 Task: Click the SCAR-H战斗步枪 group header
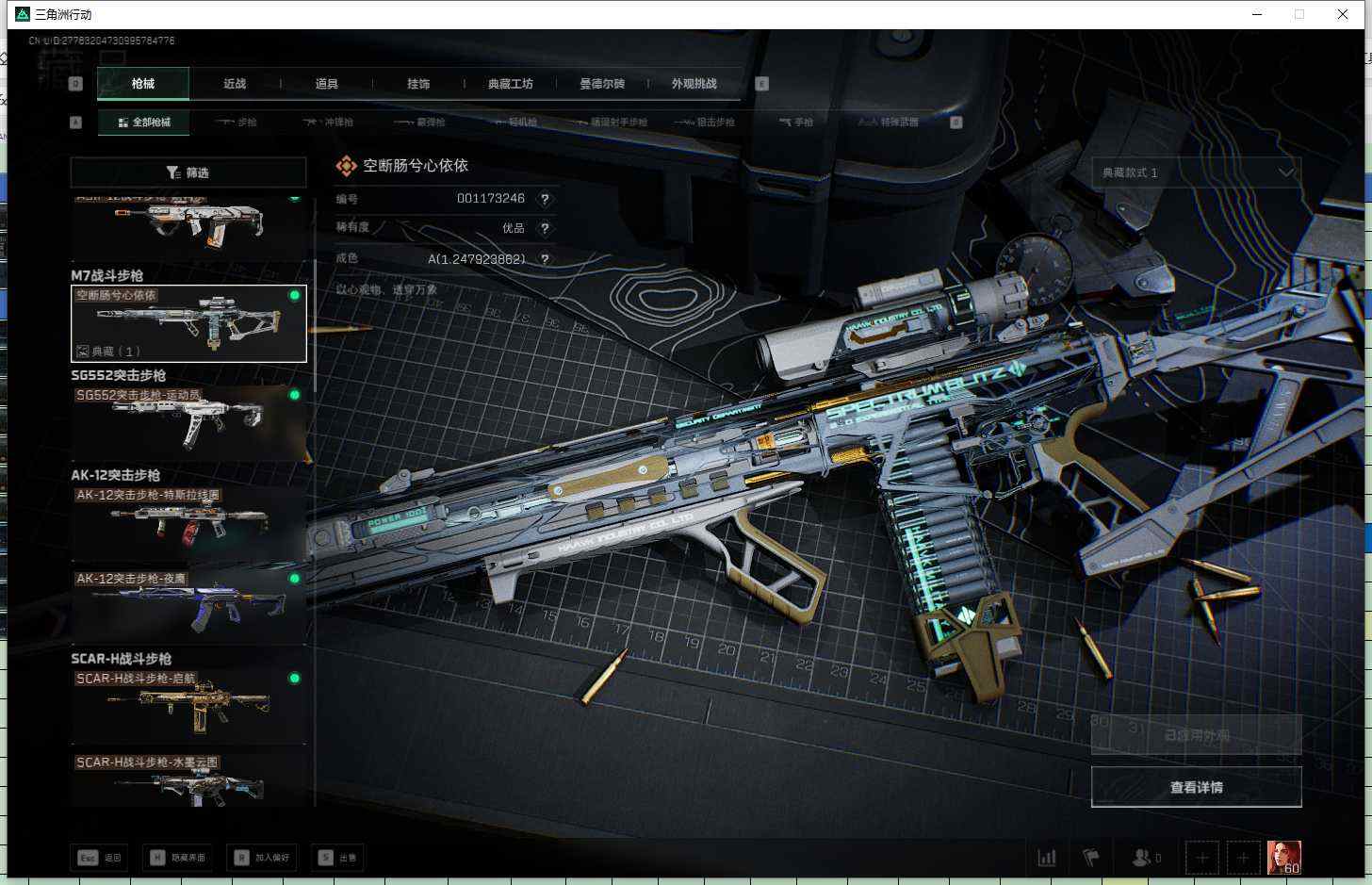122,659
